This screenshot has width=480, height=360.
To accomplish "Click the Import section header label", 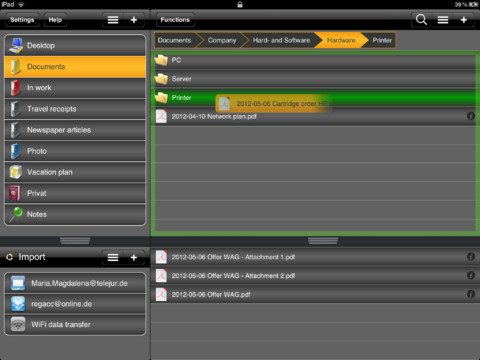I will click(32, 257).
